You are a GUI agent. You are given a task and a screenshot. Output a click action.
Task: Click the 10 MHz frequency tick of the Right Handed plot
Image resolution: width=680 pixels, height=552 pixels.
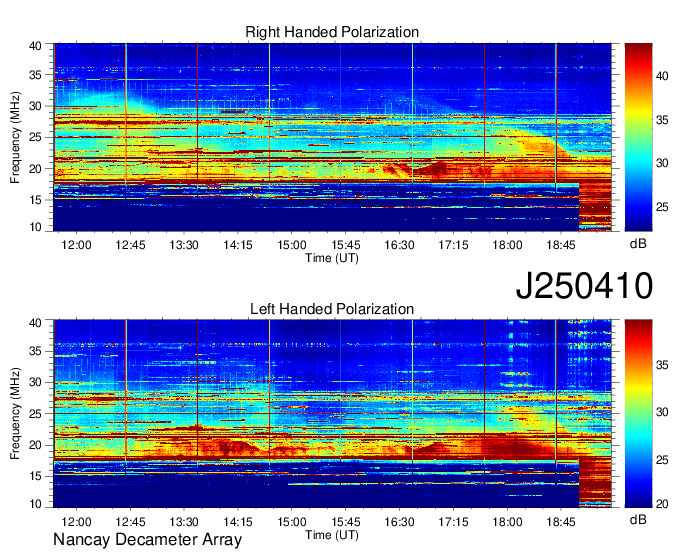tap(36, 227)
